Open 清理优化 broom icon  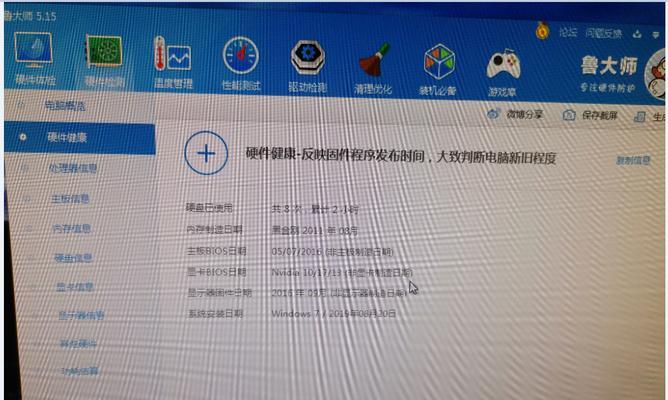(x=374, y=59)
